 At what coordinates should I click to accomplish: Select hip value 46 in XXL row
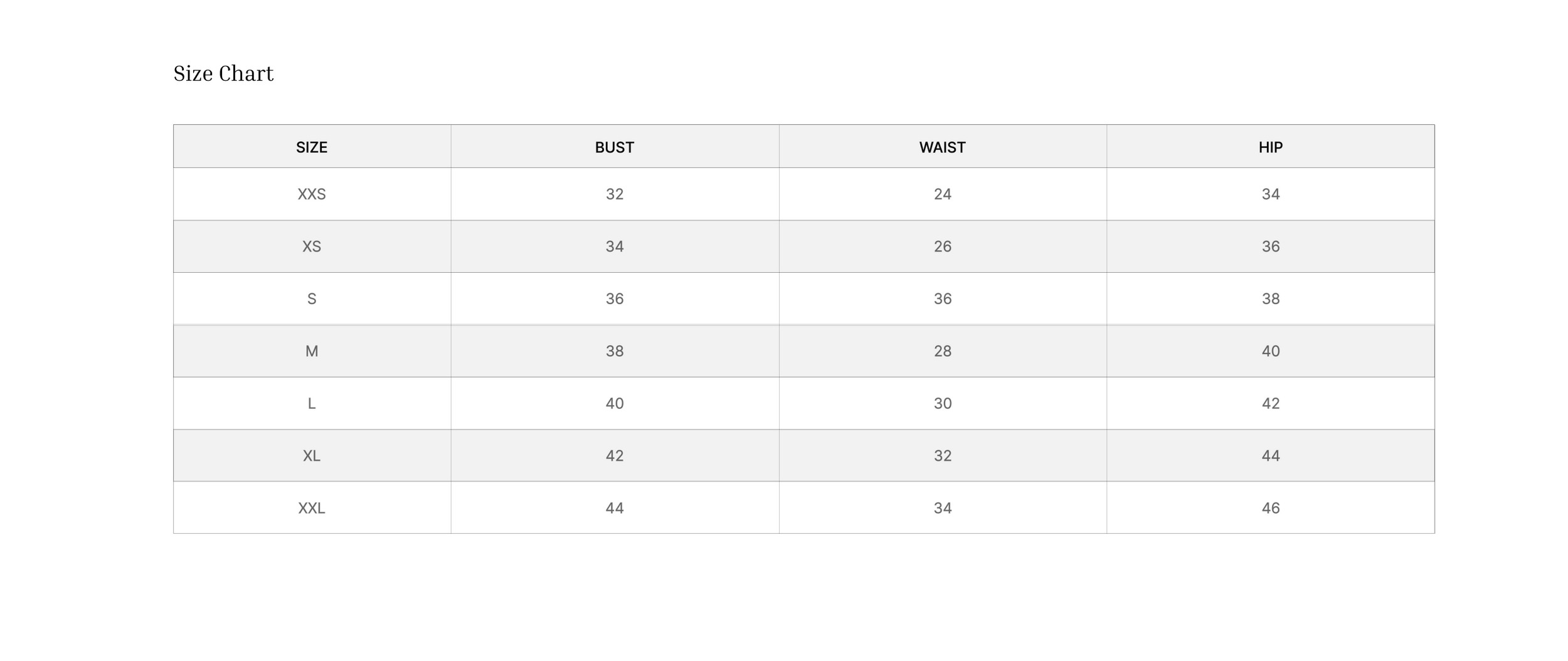coord(1271,508)
